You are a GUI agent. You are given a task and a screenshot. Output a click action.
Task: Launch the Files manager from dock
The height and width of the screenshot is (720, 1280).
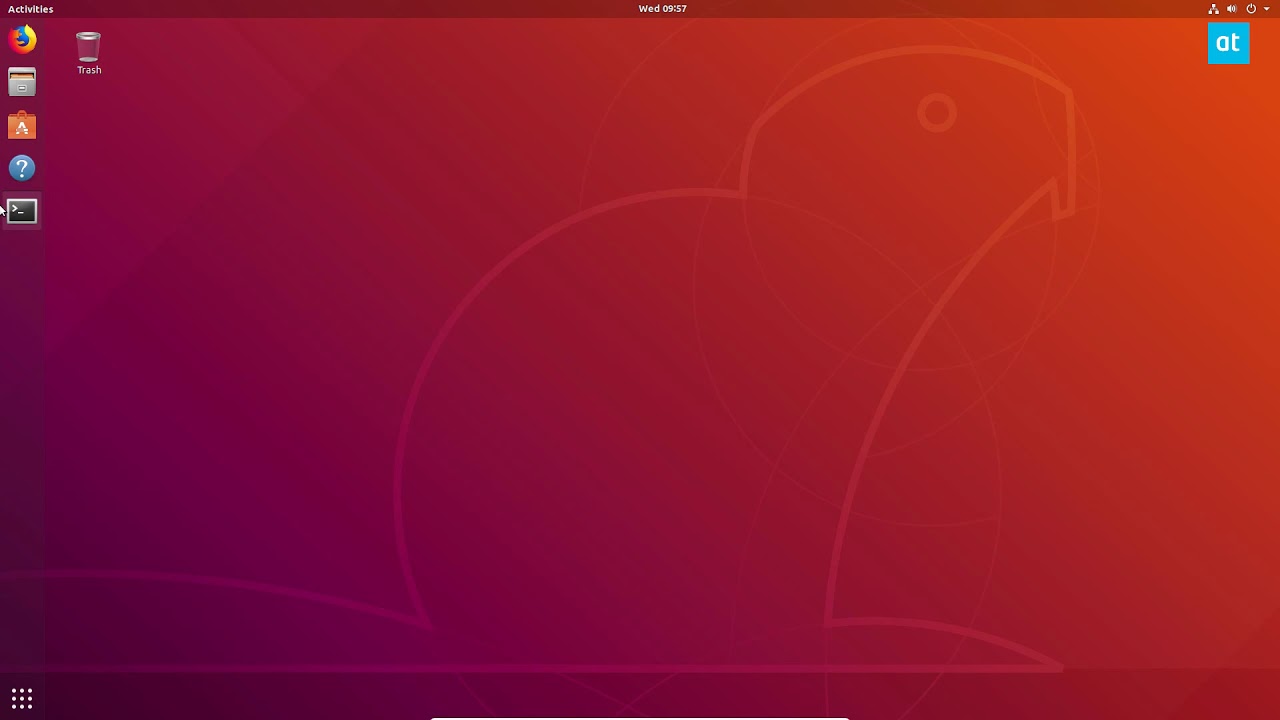[22, 83]
